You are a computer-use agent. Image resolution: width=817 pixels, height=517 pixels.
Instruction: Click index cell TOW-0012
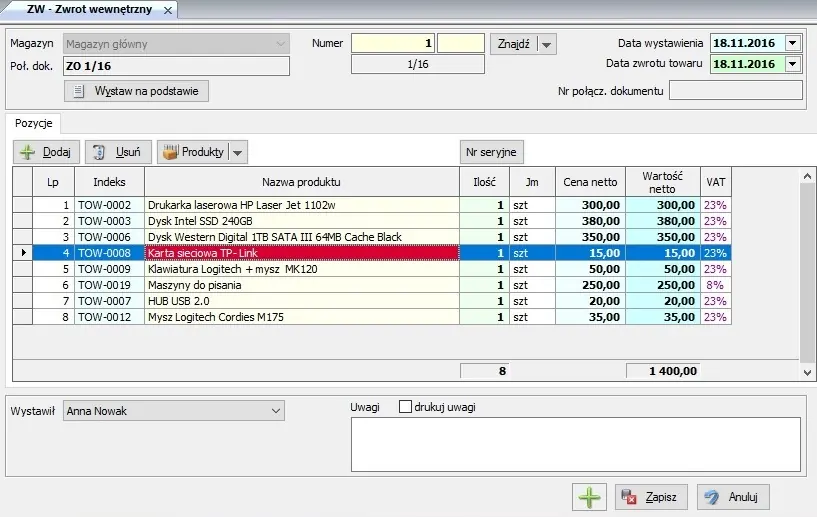109,317
